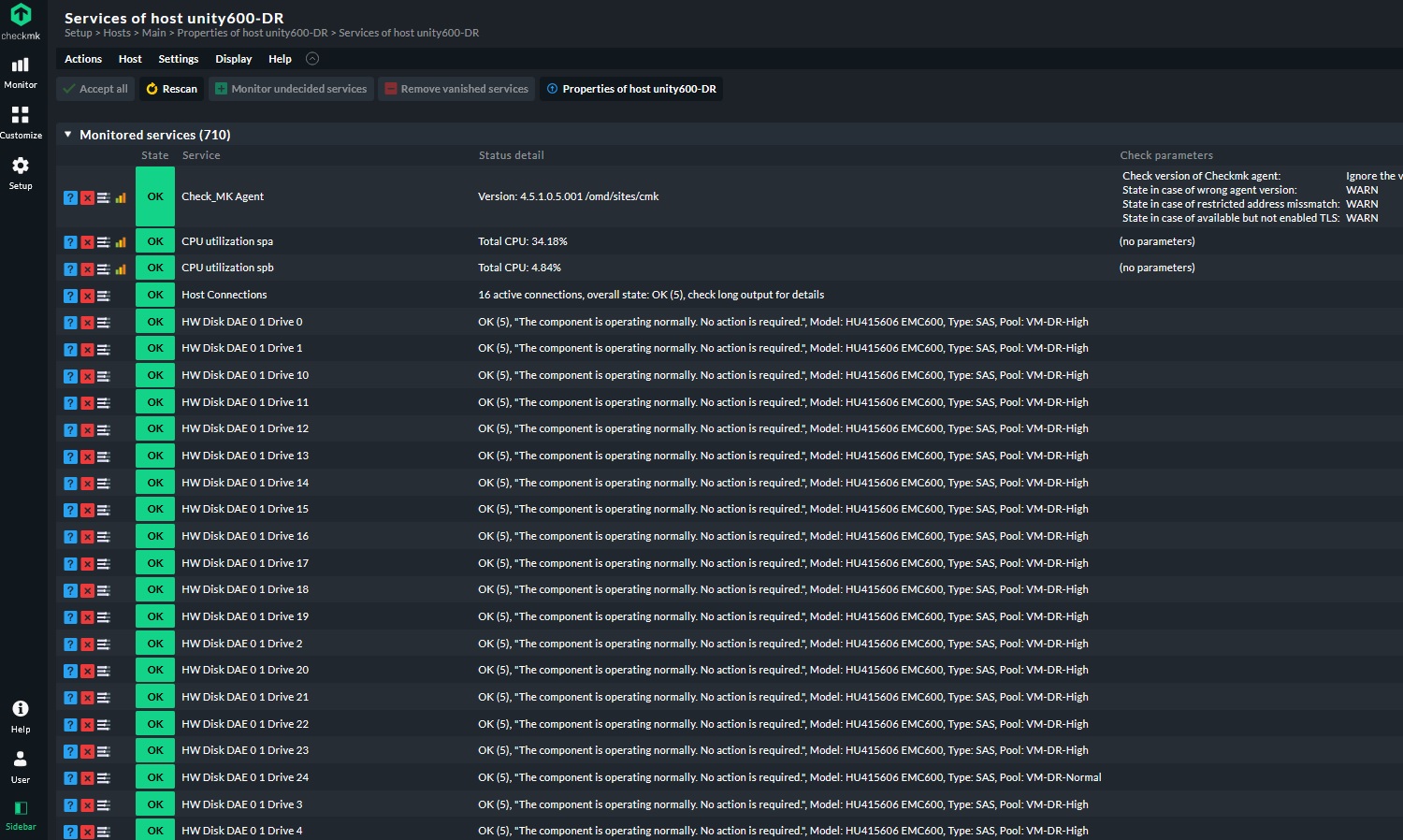Viewport: 1403px width, 840px height.
Task: Open the Display dropdown menu
Action: [x=233, y=59]
